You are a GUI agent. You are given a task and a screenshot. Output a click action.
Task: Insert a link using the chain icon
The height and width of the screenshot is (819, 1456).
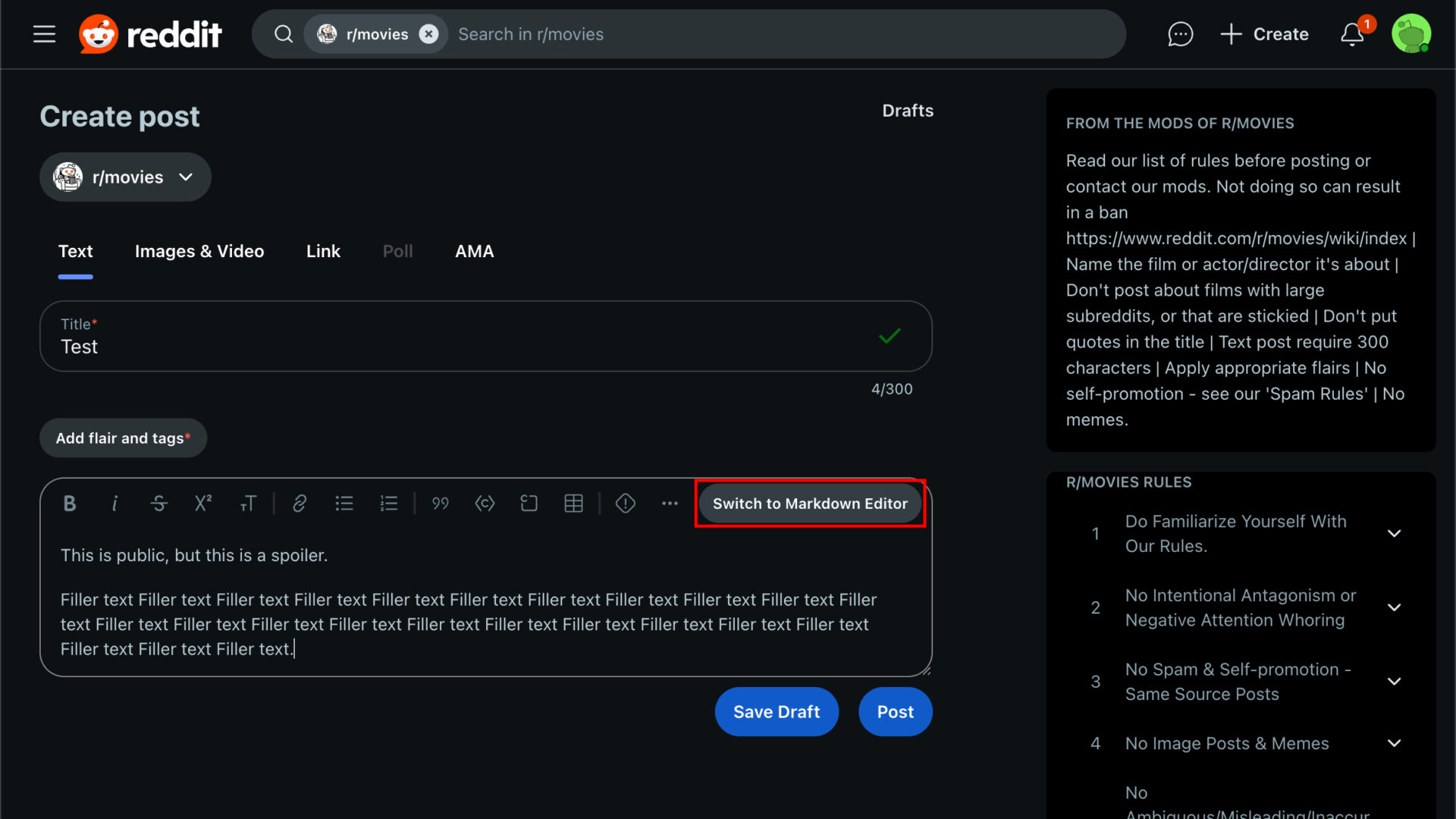pyautogui.click(x=299, y=503)
